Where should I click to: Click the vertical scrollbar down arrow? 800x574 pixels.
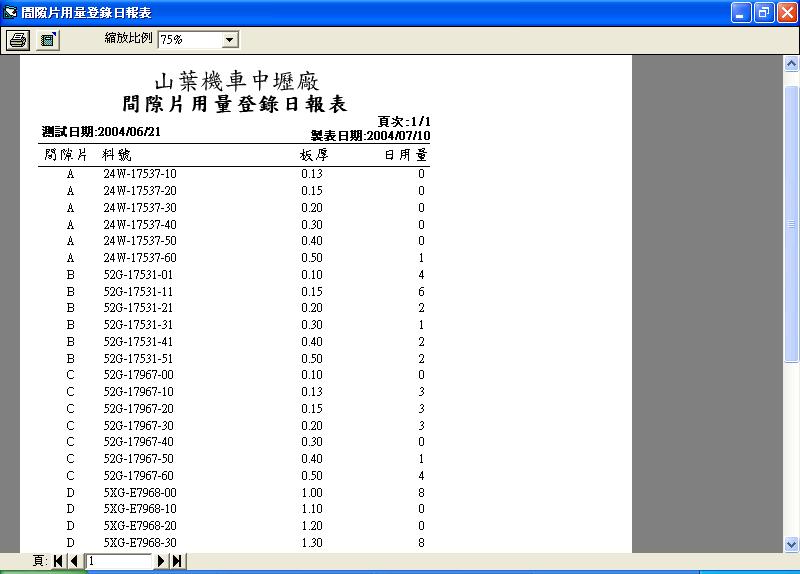(x=791, y=544)
